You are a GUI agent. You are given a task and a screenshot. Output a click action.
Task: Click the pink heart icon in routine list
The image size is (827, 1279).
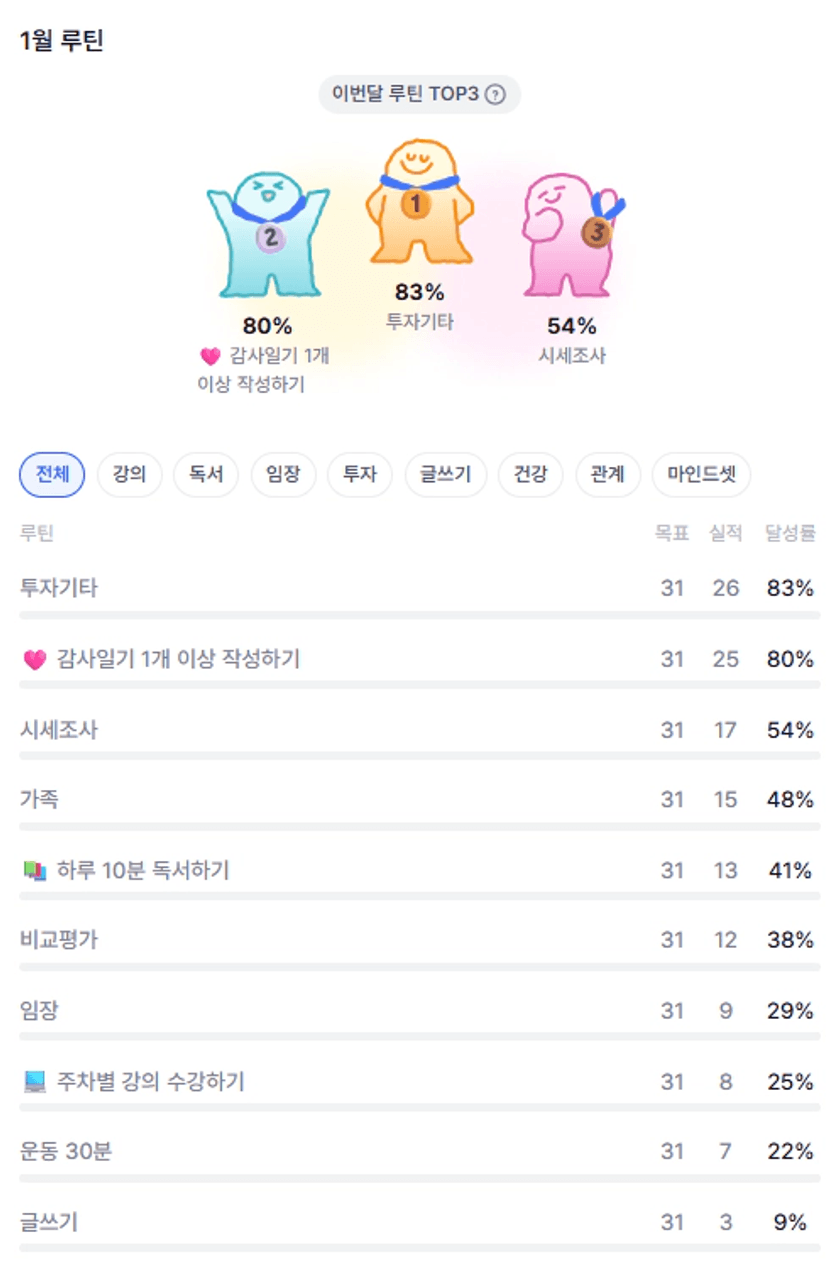(x=35, y=660)
